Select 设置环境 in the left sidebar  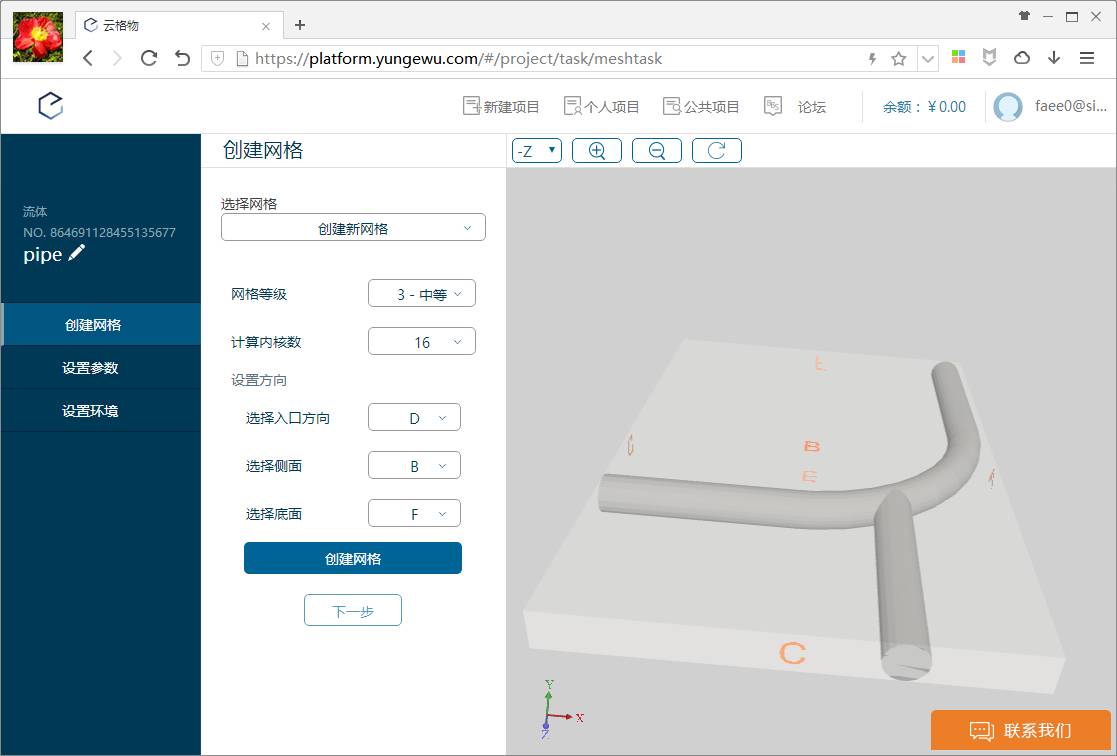point(90,411)
